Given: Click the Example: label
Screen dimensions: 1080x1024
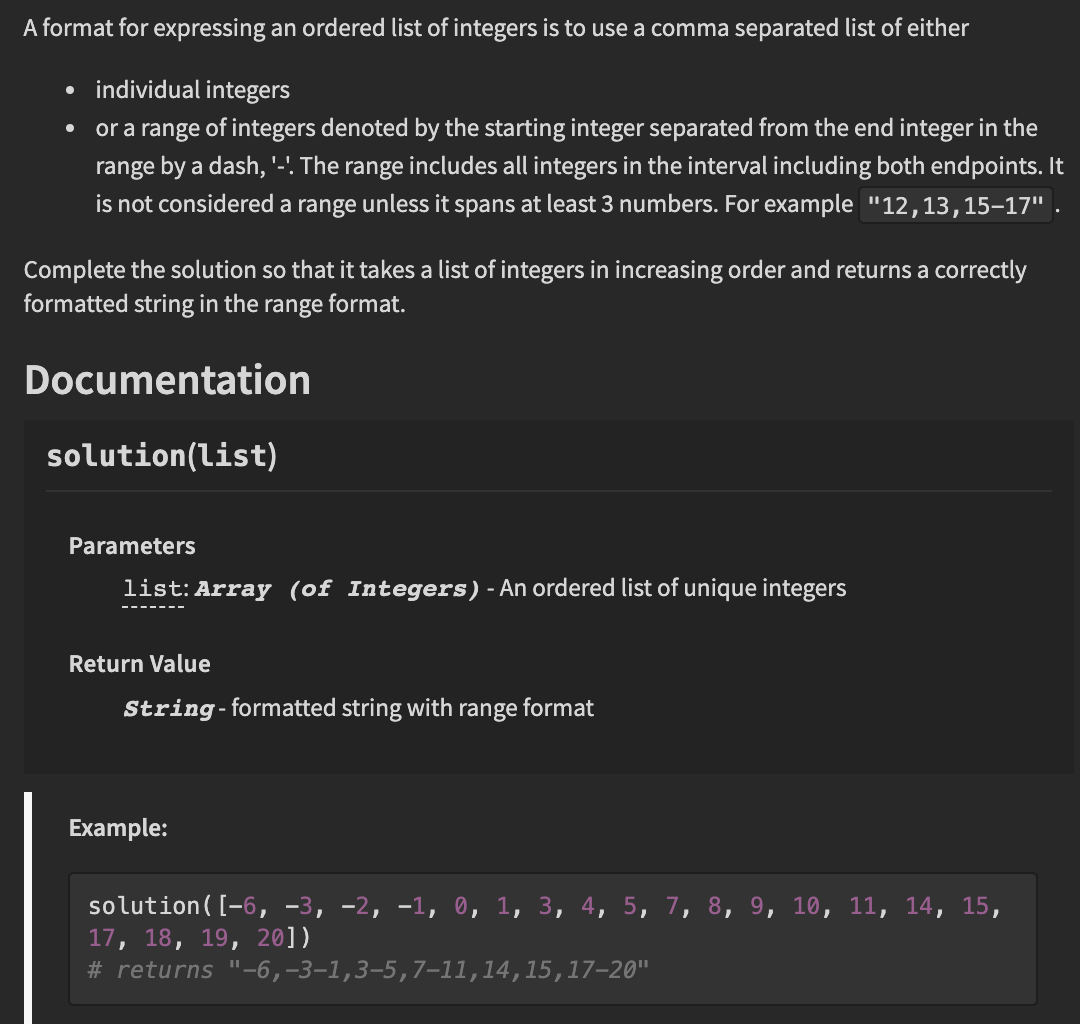Looking at the screenshot, I should point(118,828).
